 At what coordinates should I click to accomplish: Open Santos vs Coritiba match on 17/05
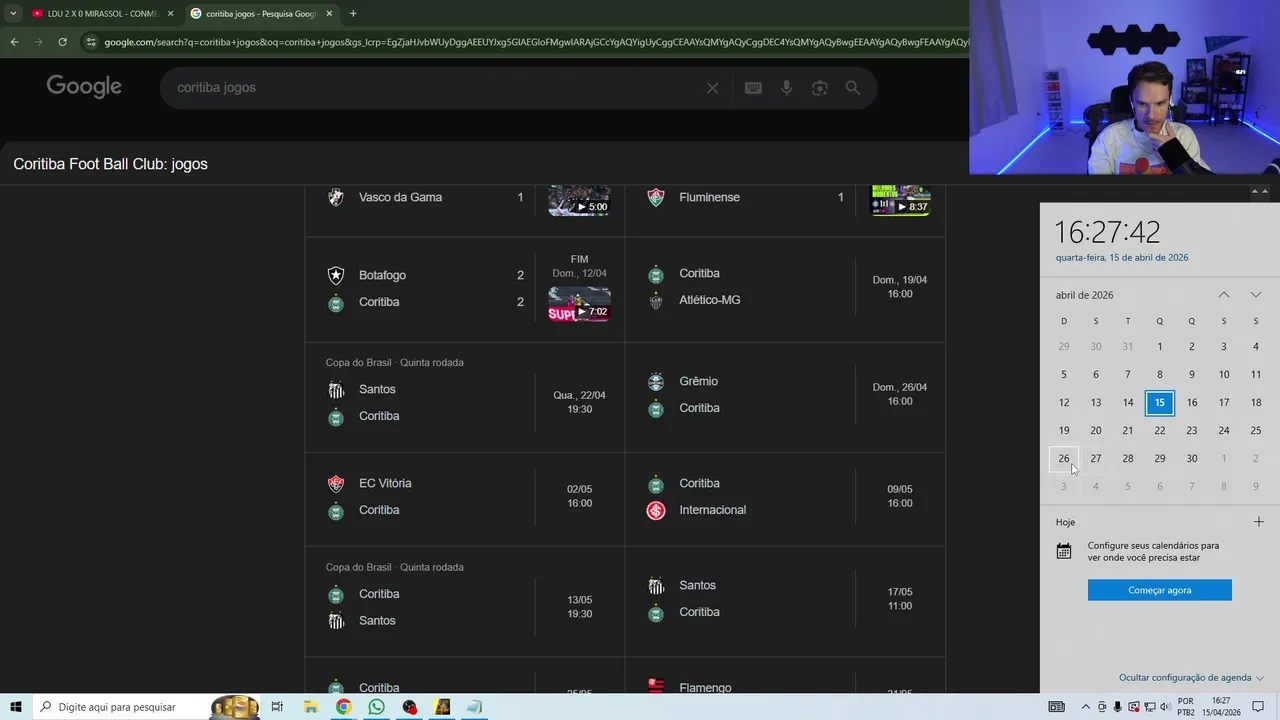pos(785,601)
